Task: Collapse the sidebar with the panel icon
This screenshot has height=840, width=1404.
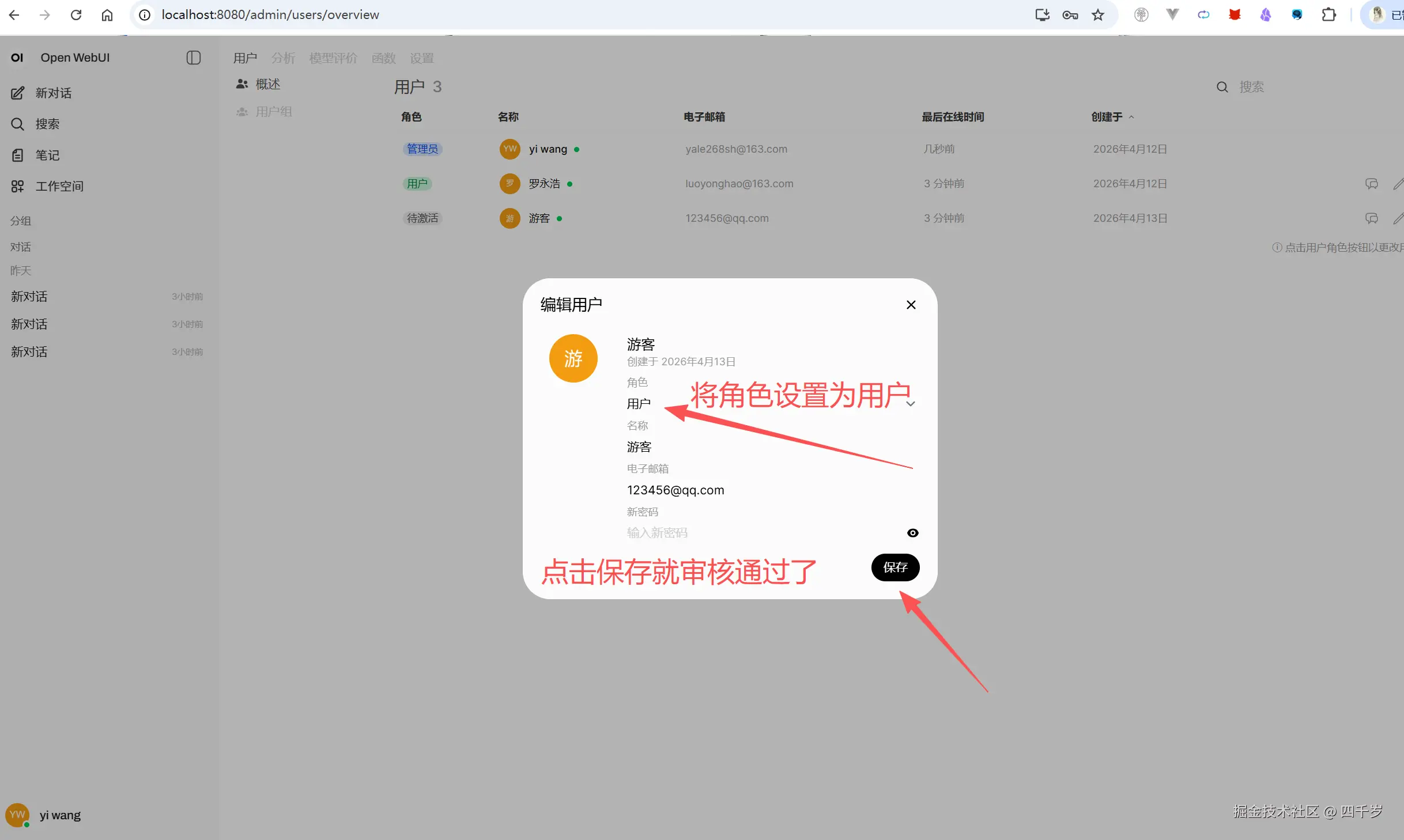Action: tap(194, 58)
